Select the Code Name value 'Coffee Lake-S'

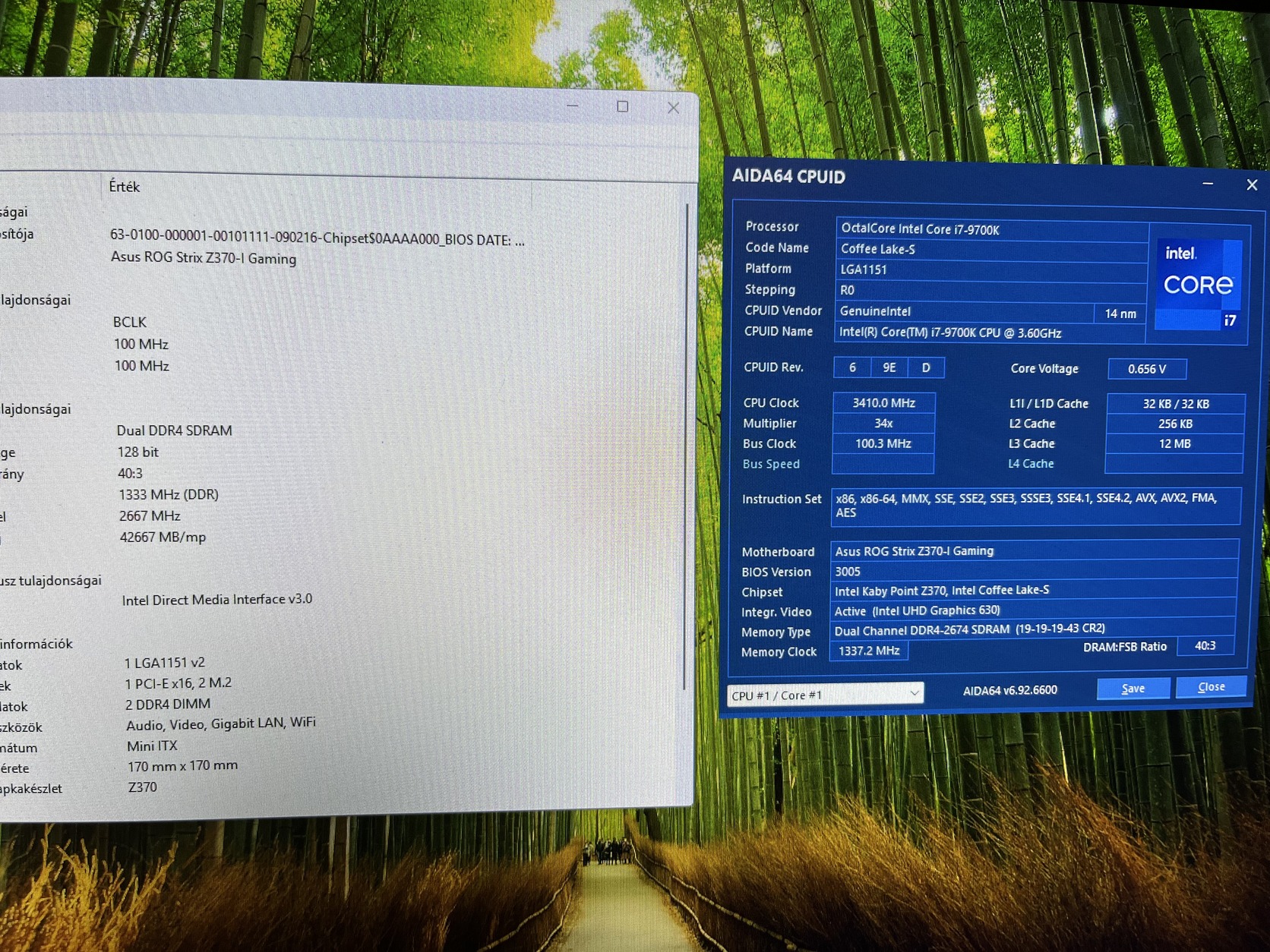pyautogui.click(x=991, y=249)
